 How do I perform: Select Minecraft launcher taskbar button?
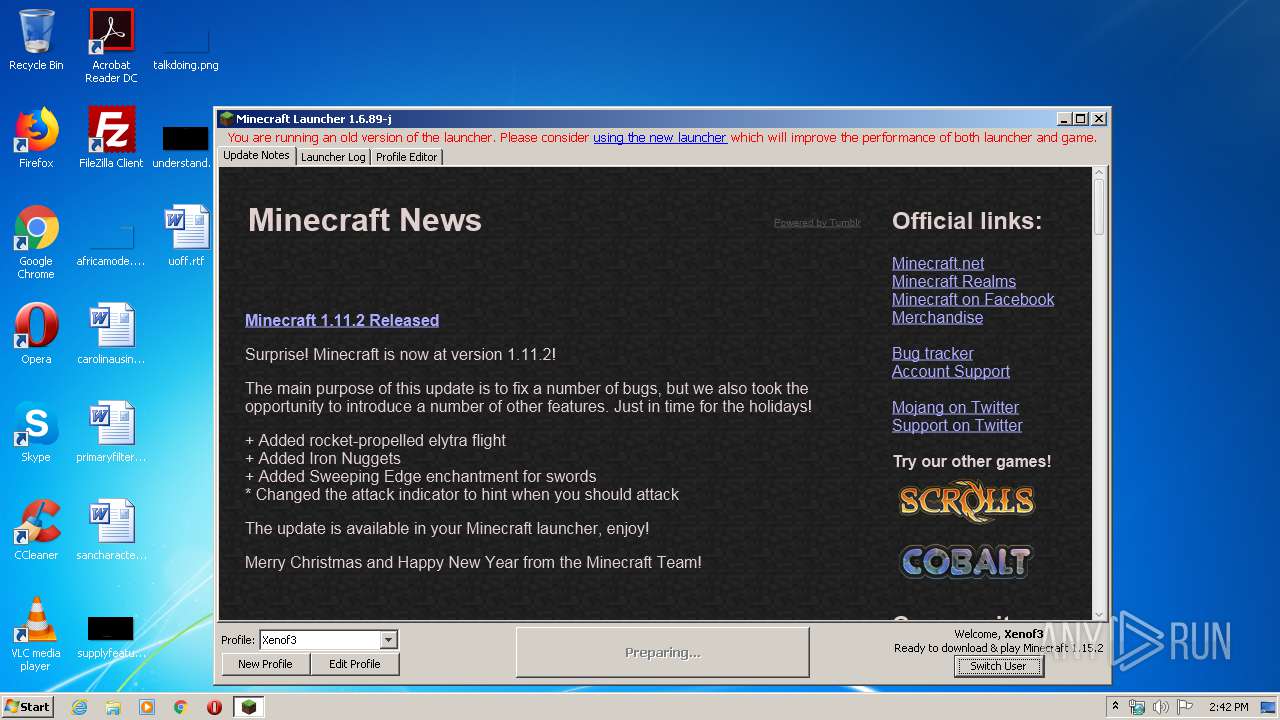249,707
